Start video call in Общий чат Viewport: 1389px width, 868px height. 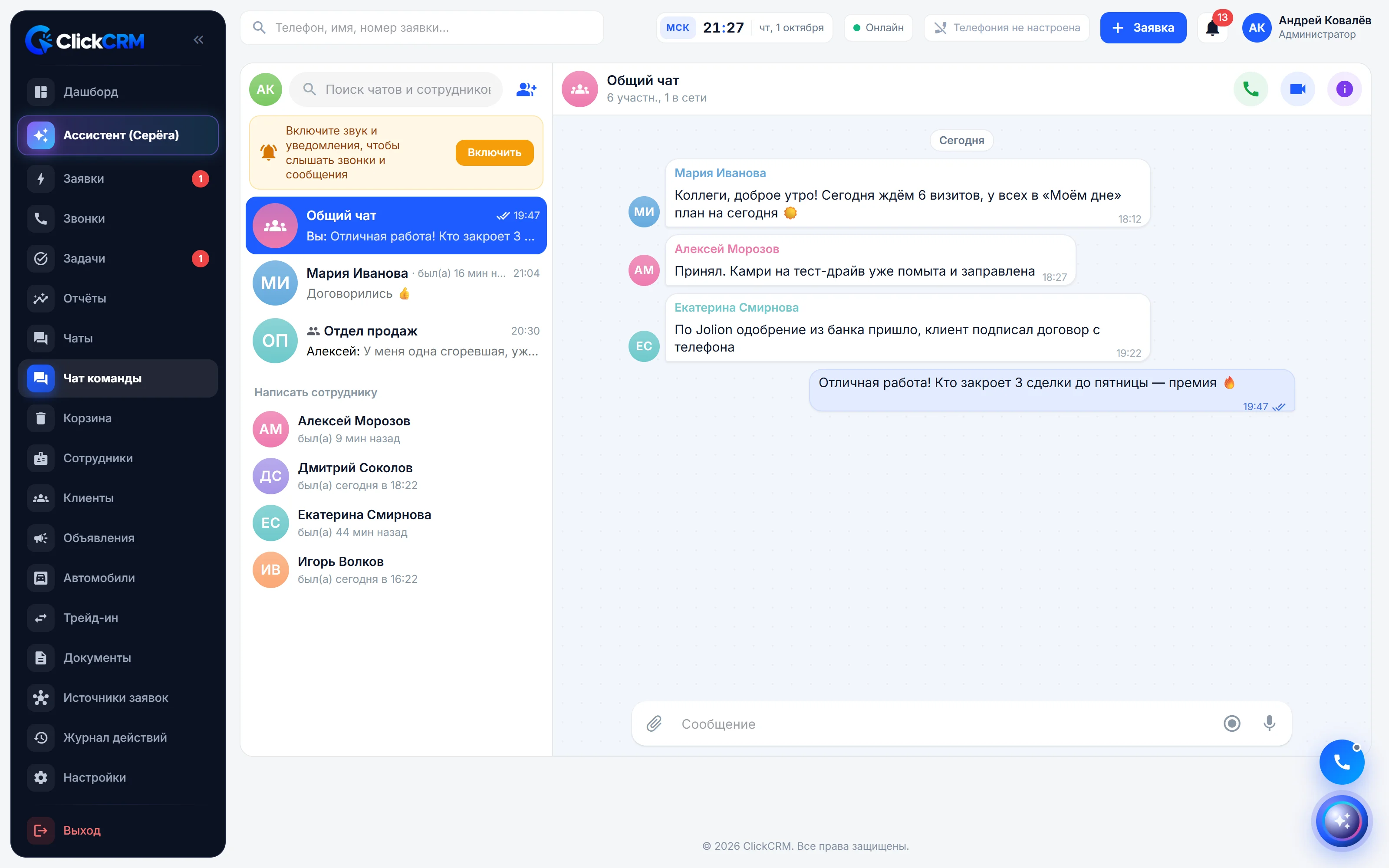(1298, 89)
